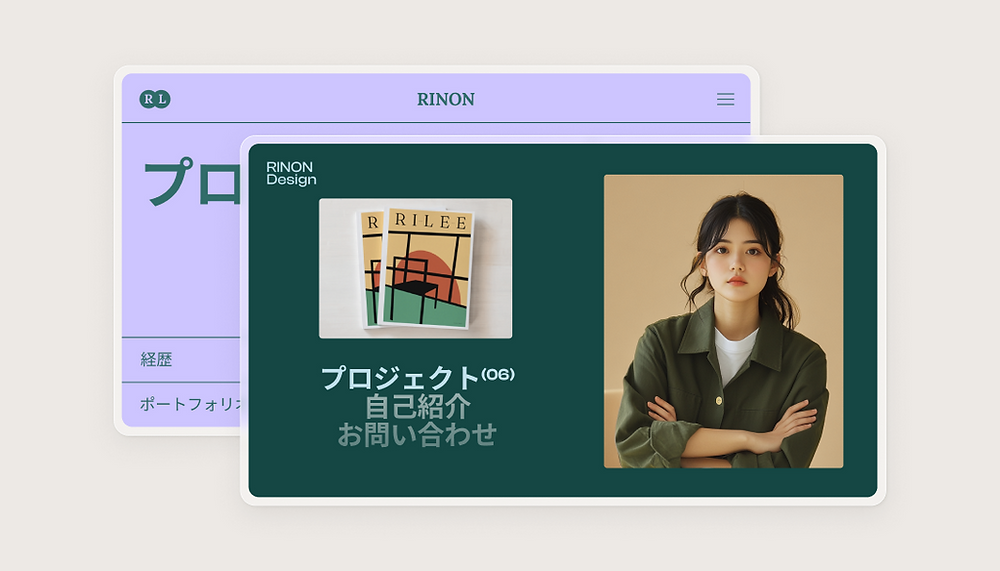Select the プロジェクト menu item
Image resolution: width=1000 pixels, height=571 pixels.
tap(400, 378)
